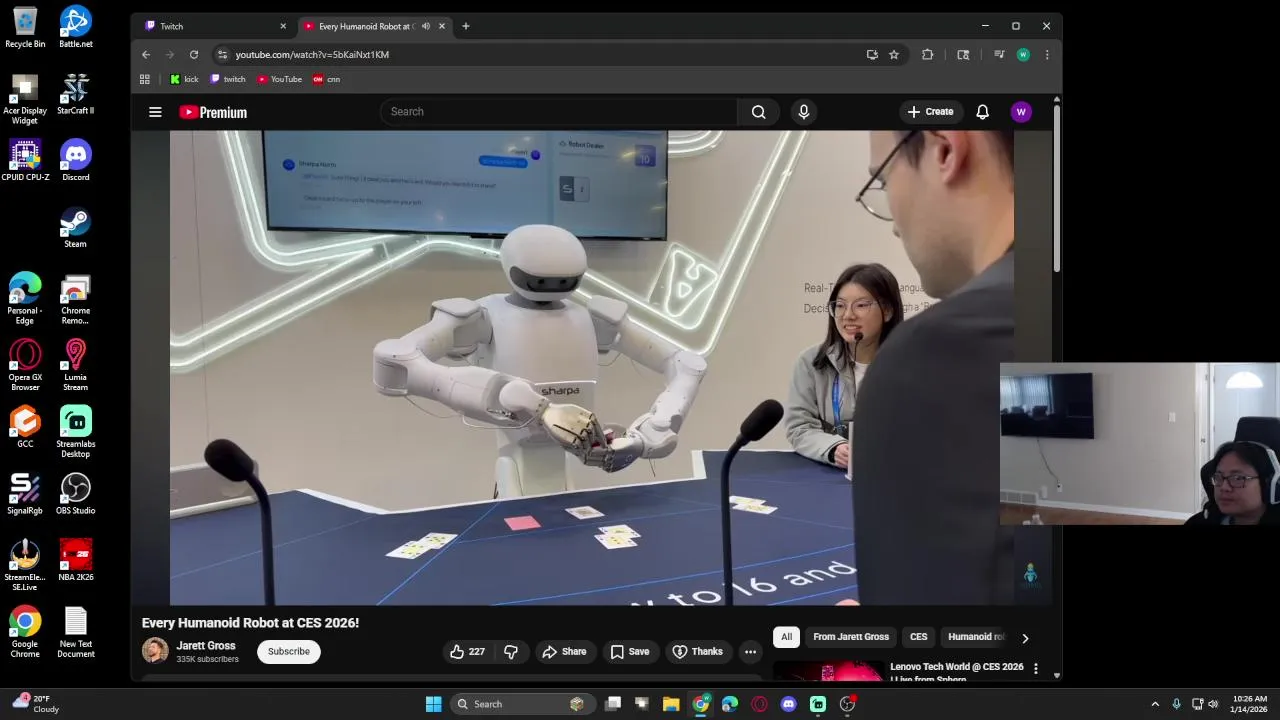
Task: Open File Explorer from the taskbar
Action: (671, 704)
